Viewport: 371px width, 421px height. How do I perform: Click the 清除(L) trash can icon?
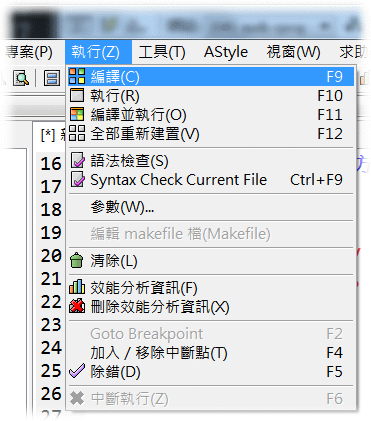(x=77, y=260)
